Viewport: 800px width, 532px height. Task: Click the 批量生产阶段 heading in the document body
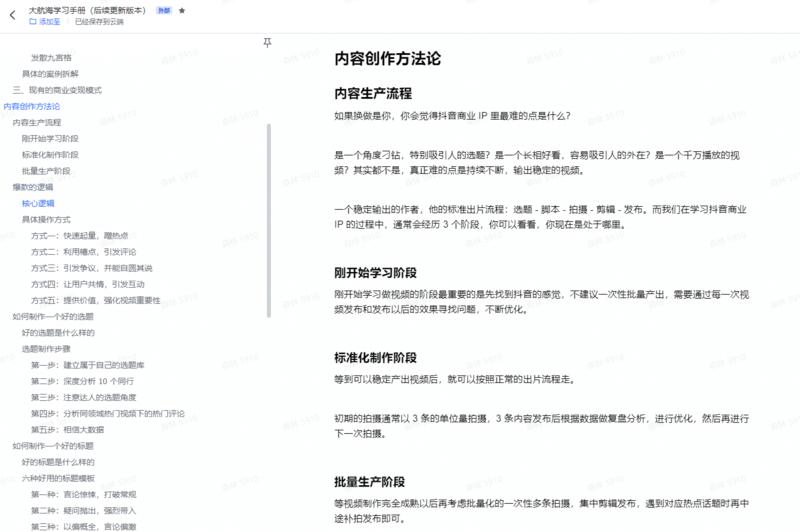tap(369, 482)
